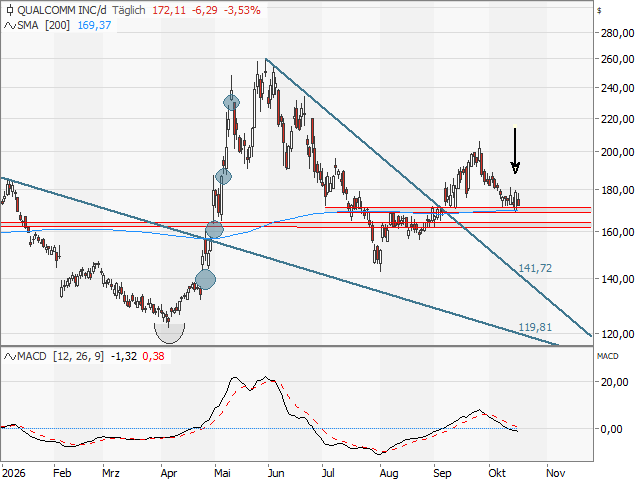Click the Sep month label
The width and height of the screenshot is (640, 480).
click(442, 473)
